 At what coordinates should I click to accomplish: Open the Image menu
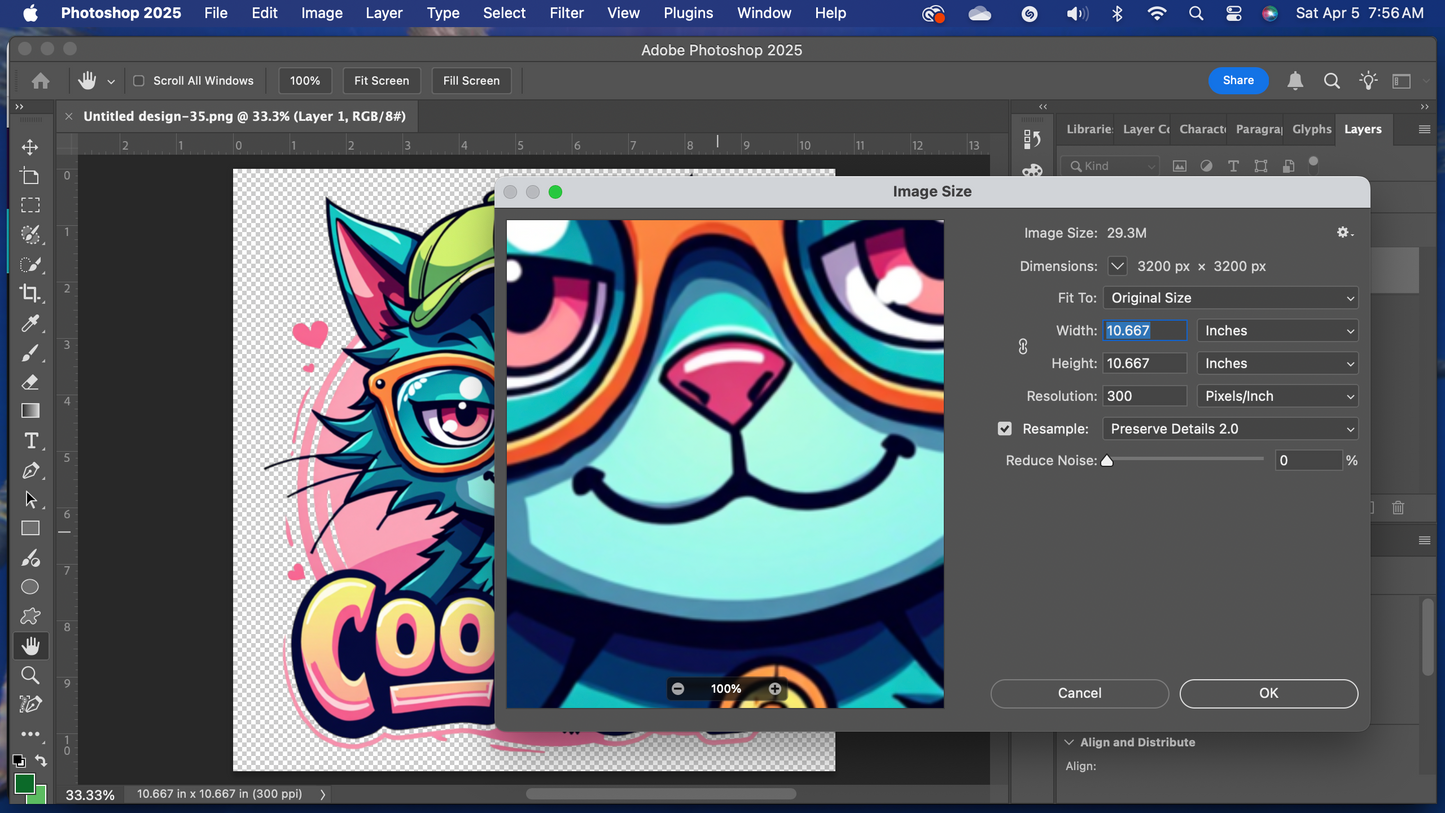point(322,13)
